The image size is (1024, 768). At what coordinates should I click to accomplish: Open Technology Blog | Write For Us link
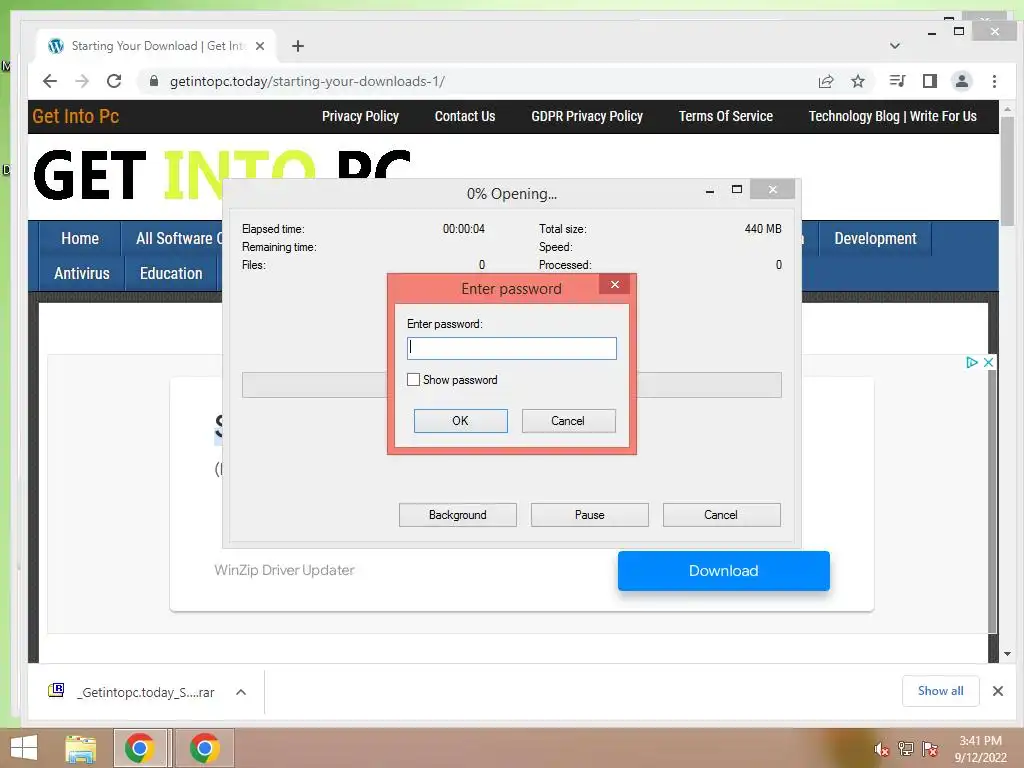[893, 116]
